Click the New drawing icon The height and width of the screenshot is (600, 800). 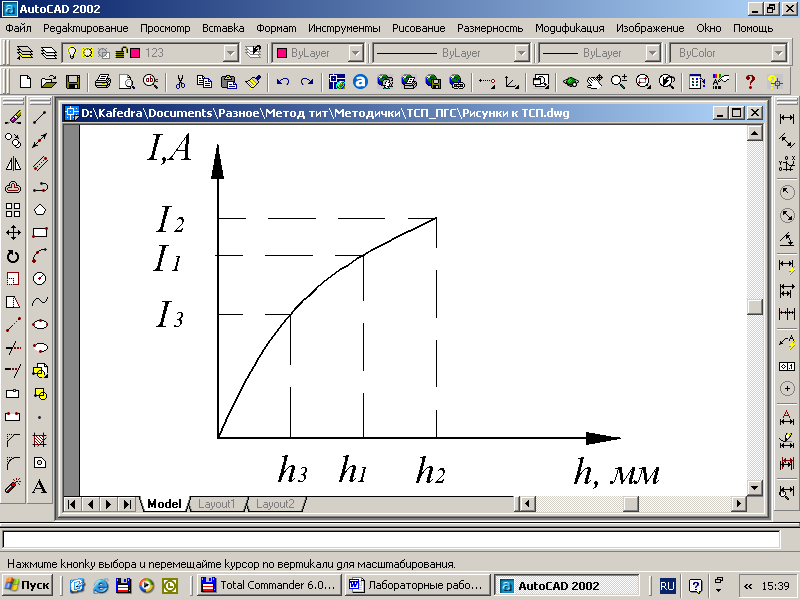[24, 82]
